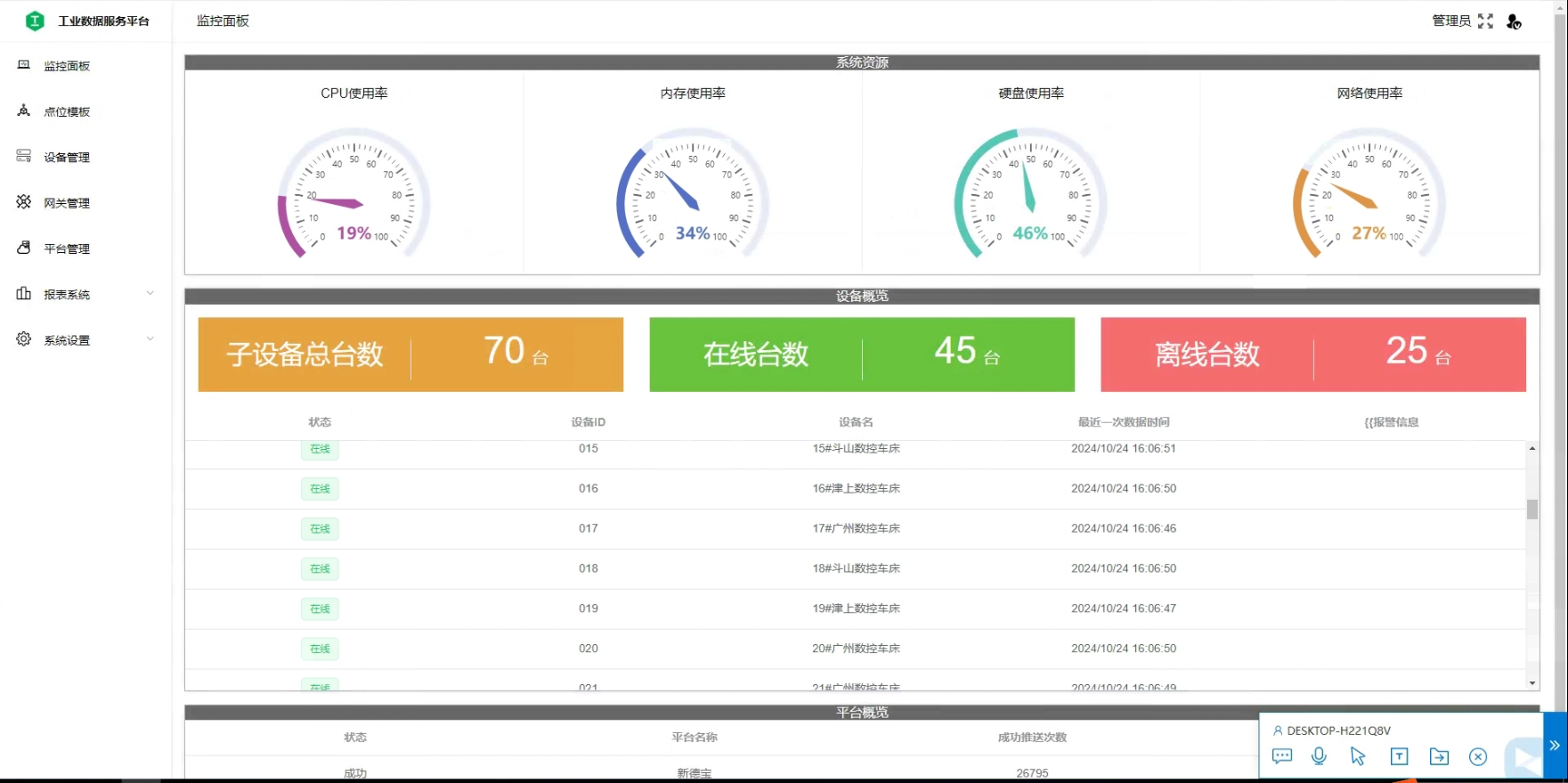Click the 在线 badge for device 017
The image size is (1568, 783).
[320, 528]
